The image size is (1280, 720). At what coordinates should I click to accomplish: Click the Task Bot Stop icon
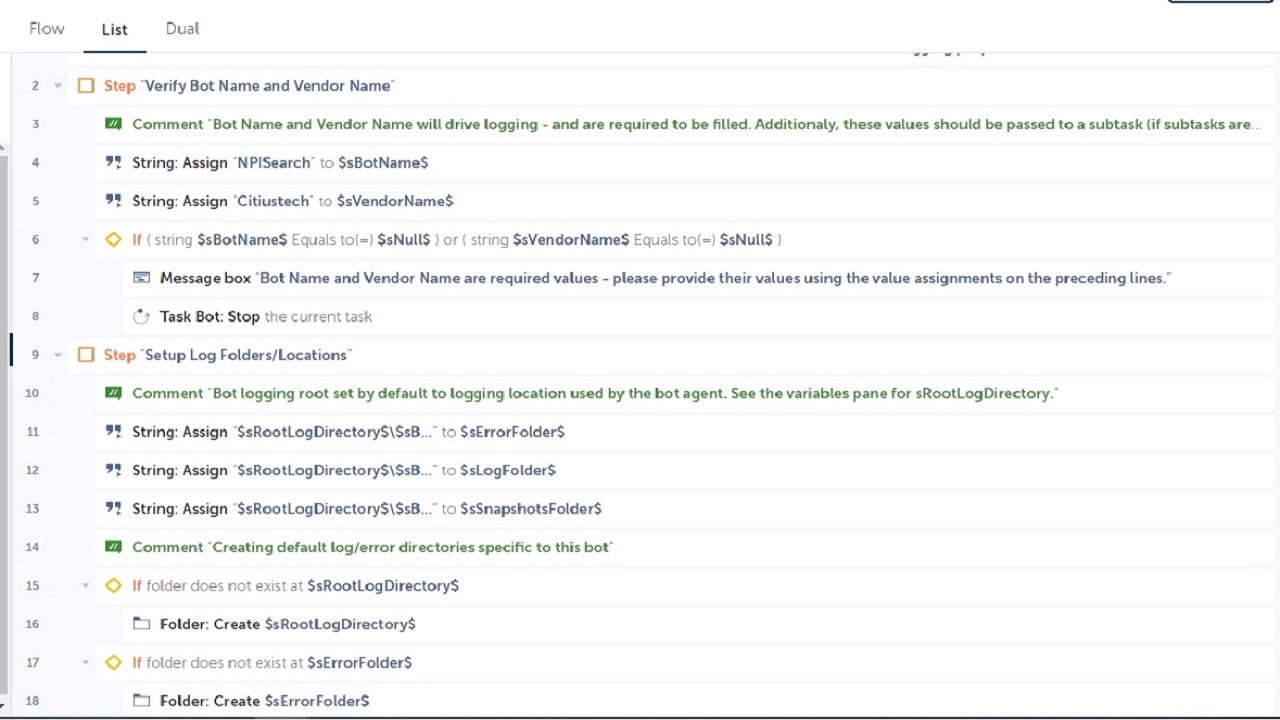[141, 317]
